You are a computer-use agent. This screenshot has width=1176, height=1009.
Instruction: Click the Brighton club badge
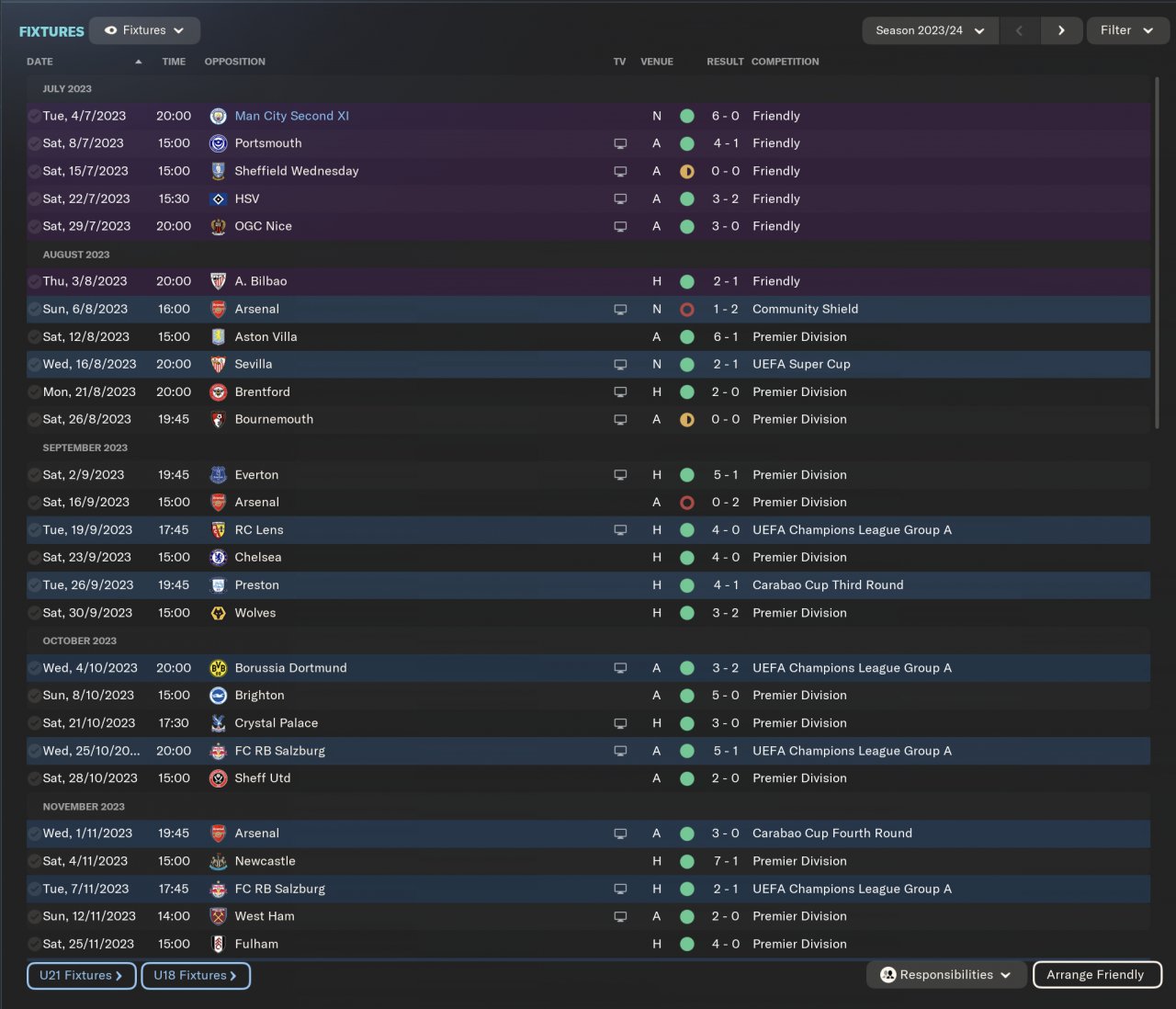pos(218,696)
